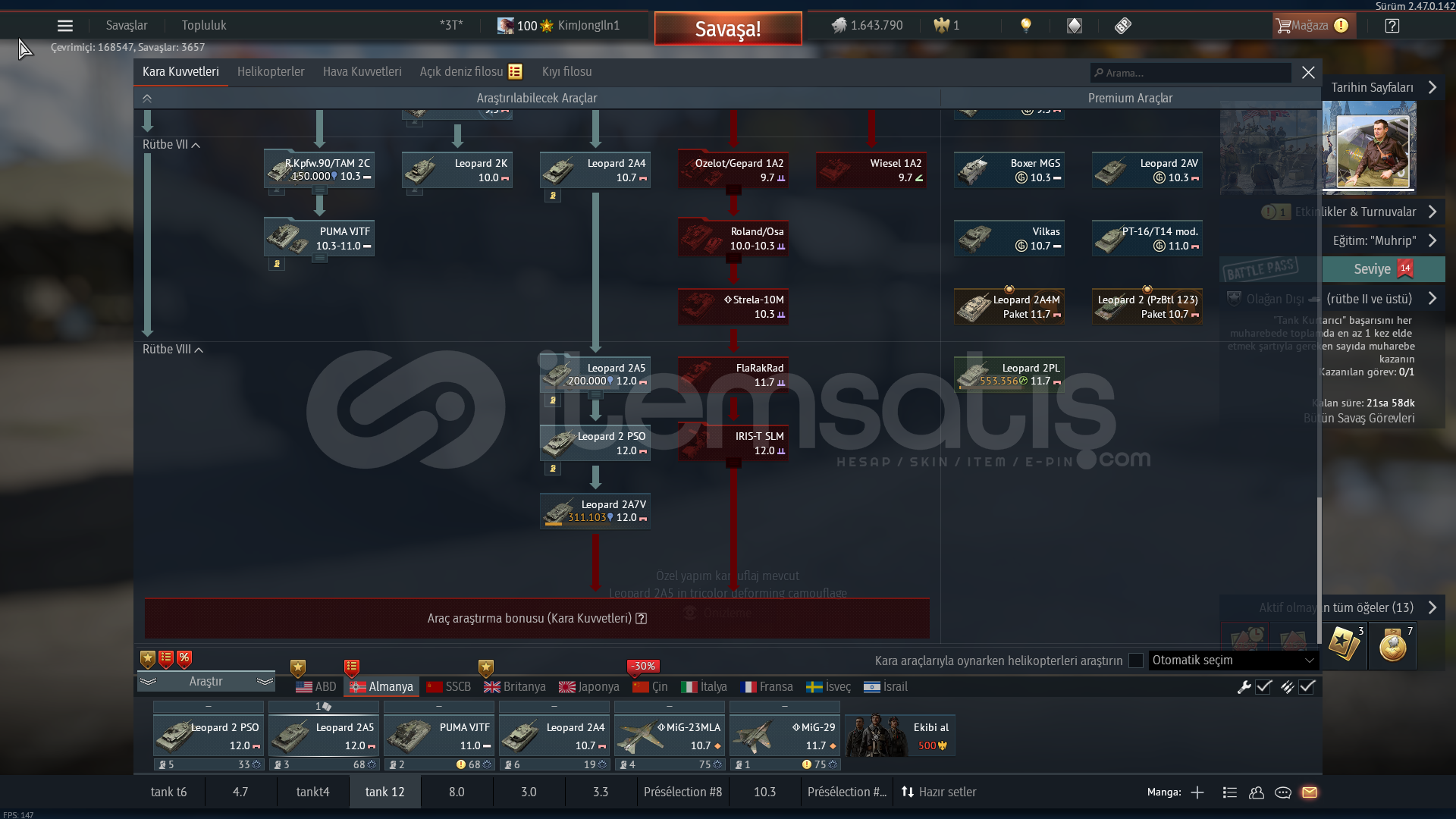Open Topluluk menu
This screenshot has width=1456, height=819.
(204, 25)
